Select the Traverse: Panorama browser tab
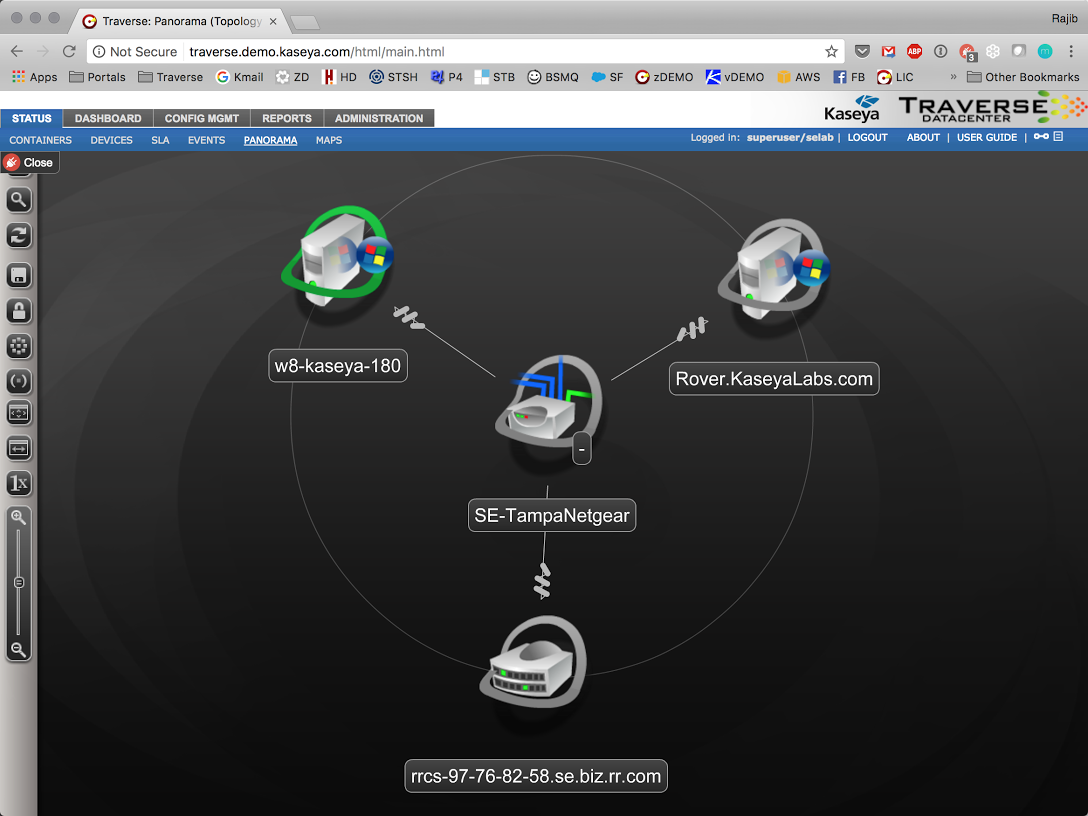1088x816 pixels. [180, 21]
